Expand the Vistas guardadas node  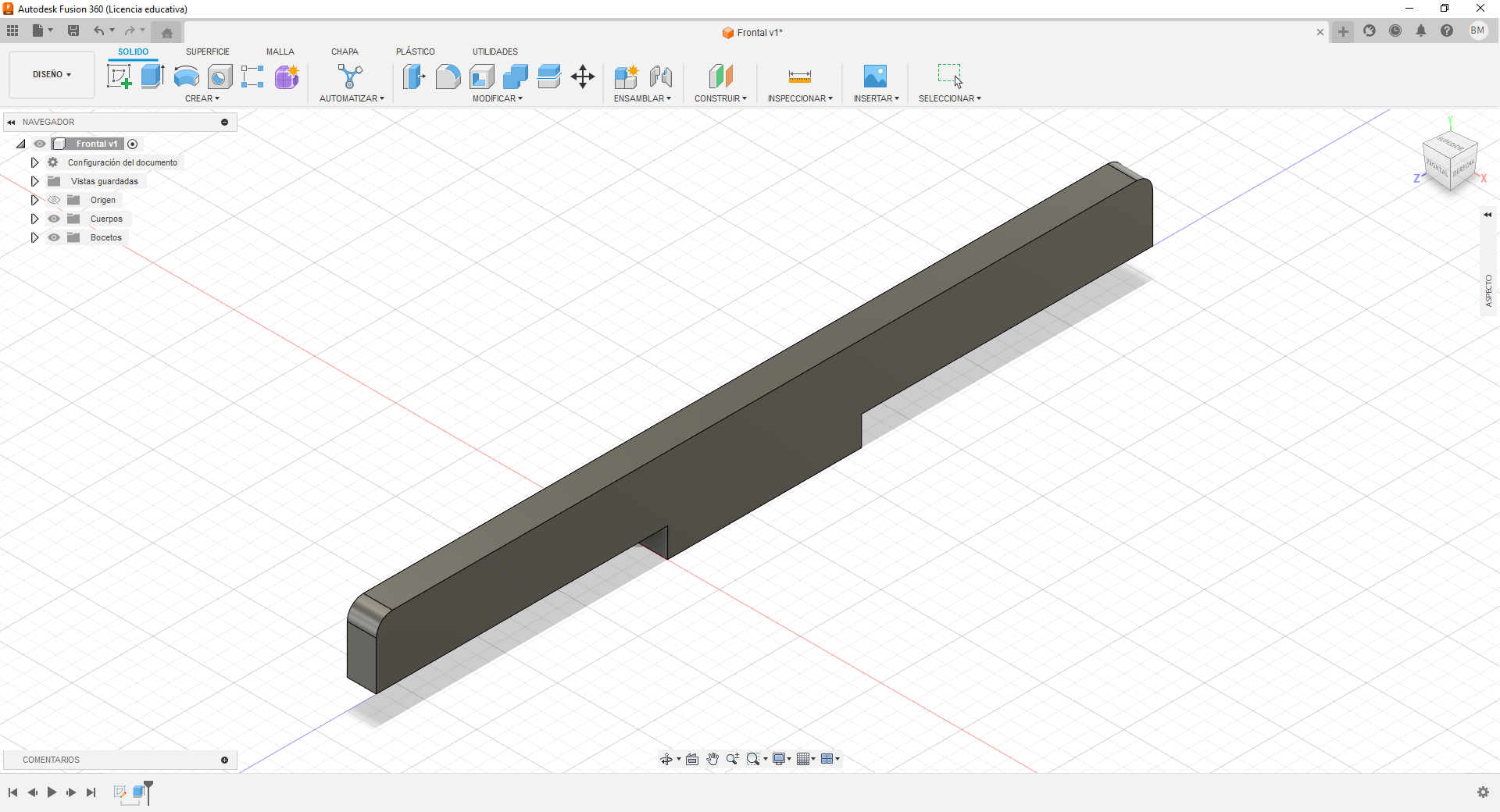(34, 181)
